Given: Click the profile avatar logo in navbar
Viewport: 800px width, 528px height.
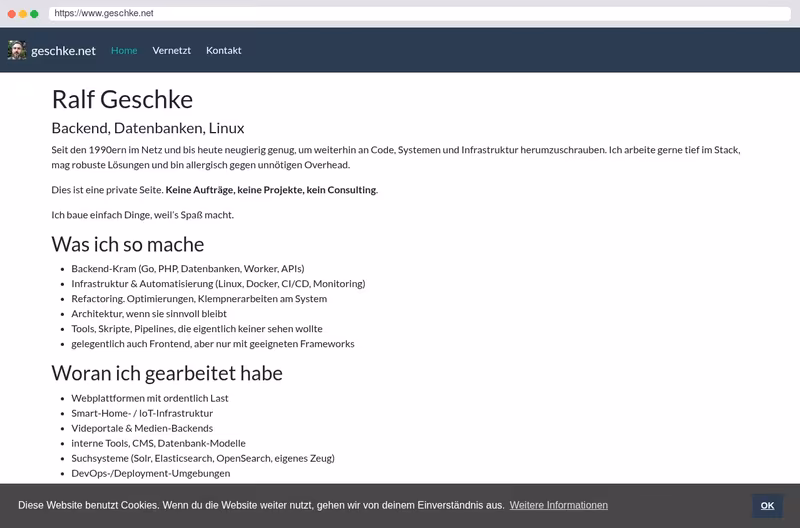Looking at the screenshot, I should [17, 50].
